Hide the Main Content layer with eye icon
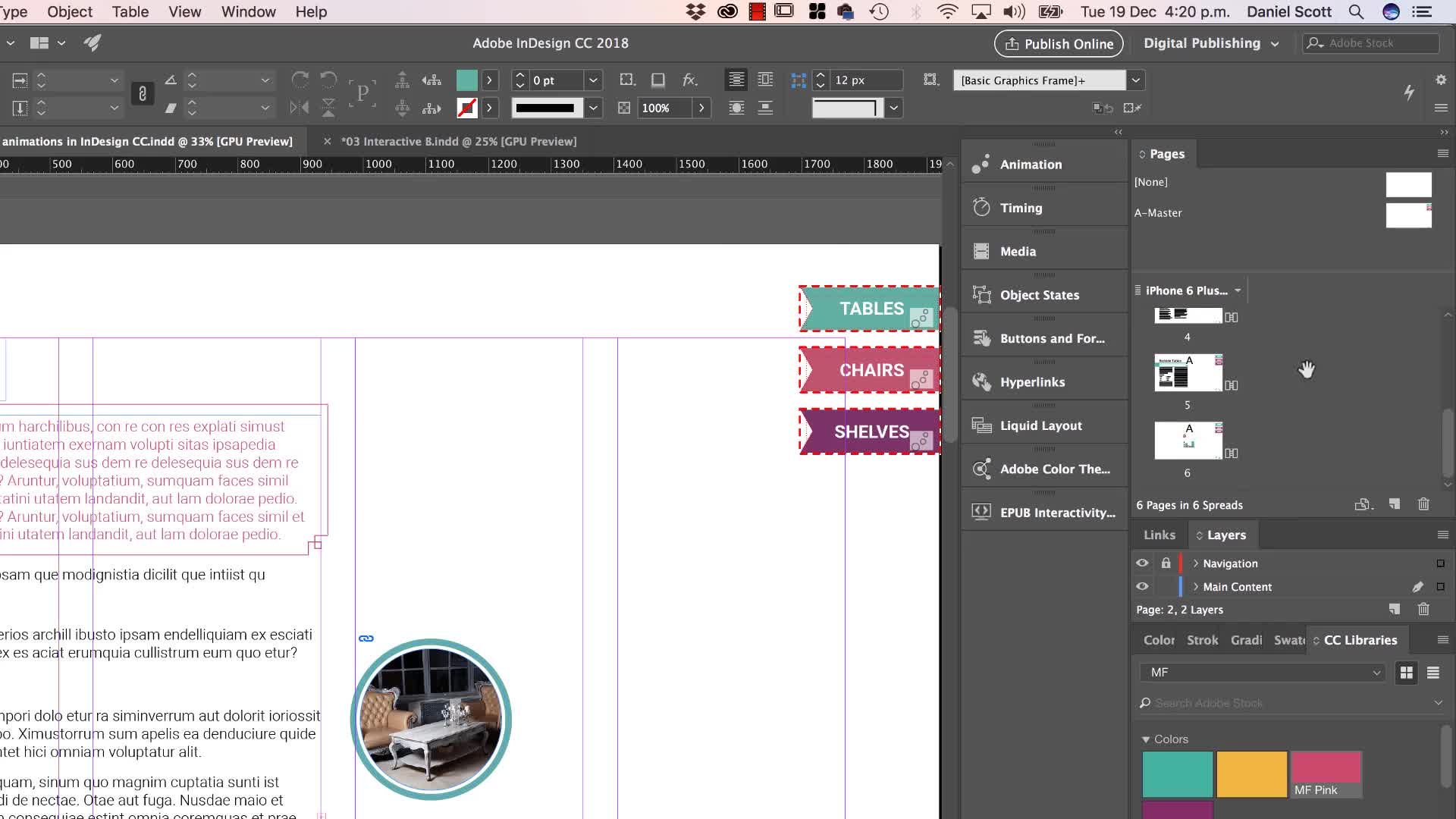The image size is (1456, 819). 1142,586
